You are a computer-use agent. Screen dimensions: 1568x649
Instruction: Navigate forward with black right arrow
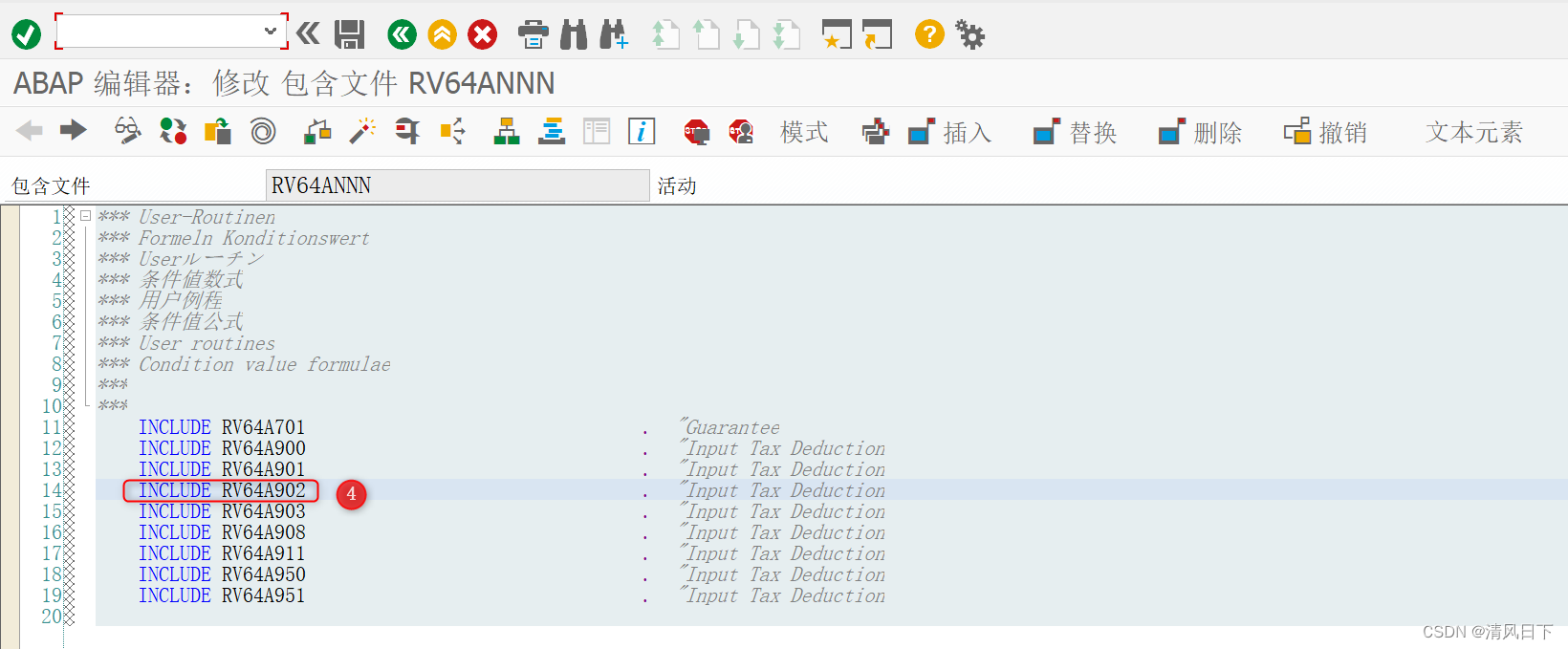(x=74, y=130)
